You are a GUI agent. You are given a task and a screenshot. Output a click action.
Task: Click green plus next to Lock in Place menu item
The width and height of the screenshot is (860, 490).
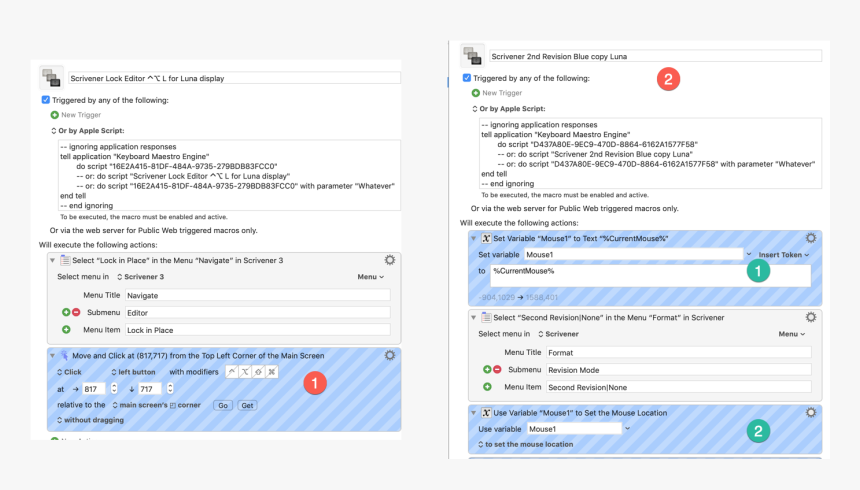click(66, 330)
